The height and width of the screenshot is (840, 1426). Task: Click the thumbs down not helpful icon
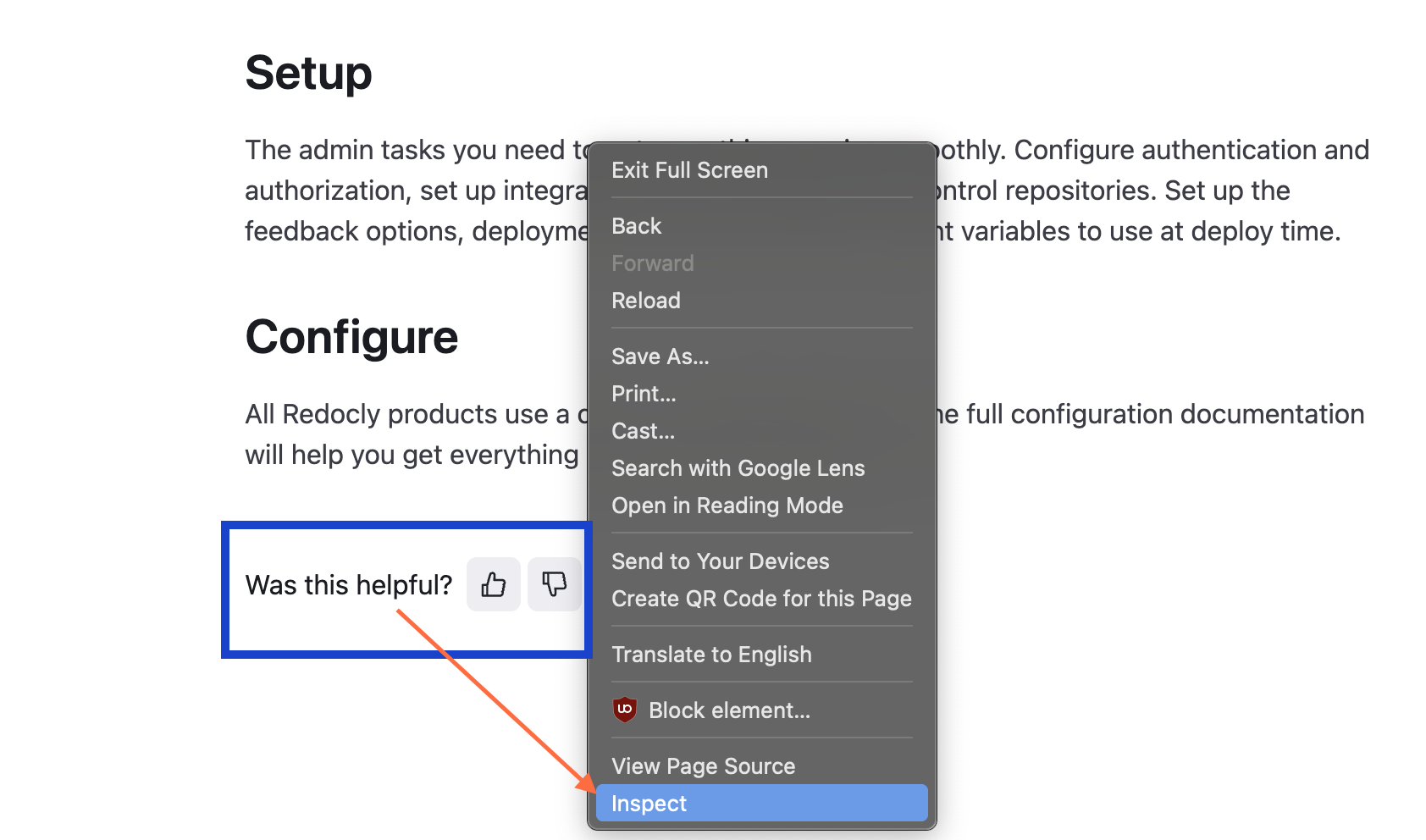(555, 584)
